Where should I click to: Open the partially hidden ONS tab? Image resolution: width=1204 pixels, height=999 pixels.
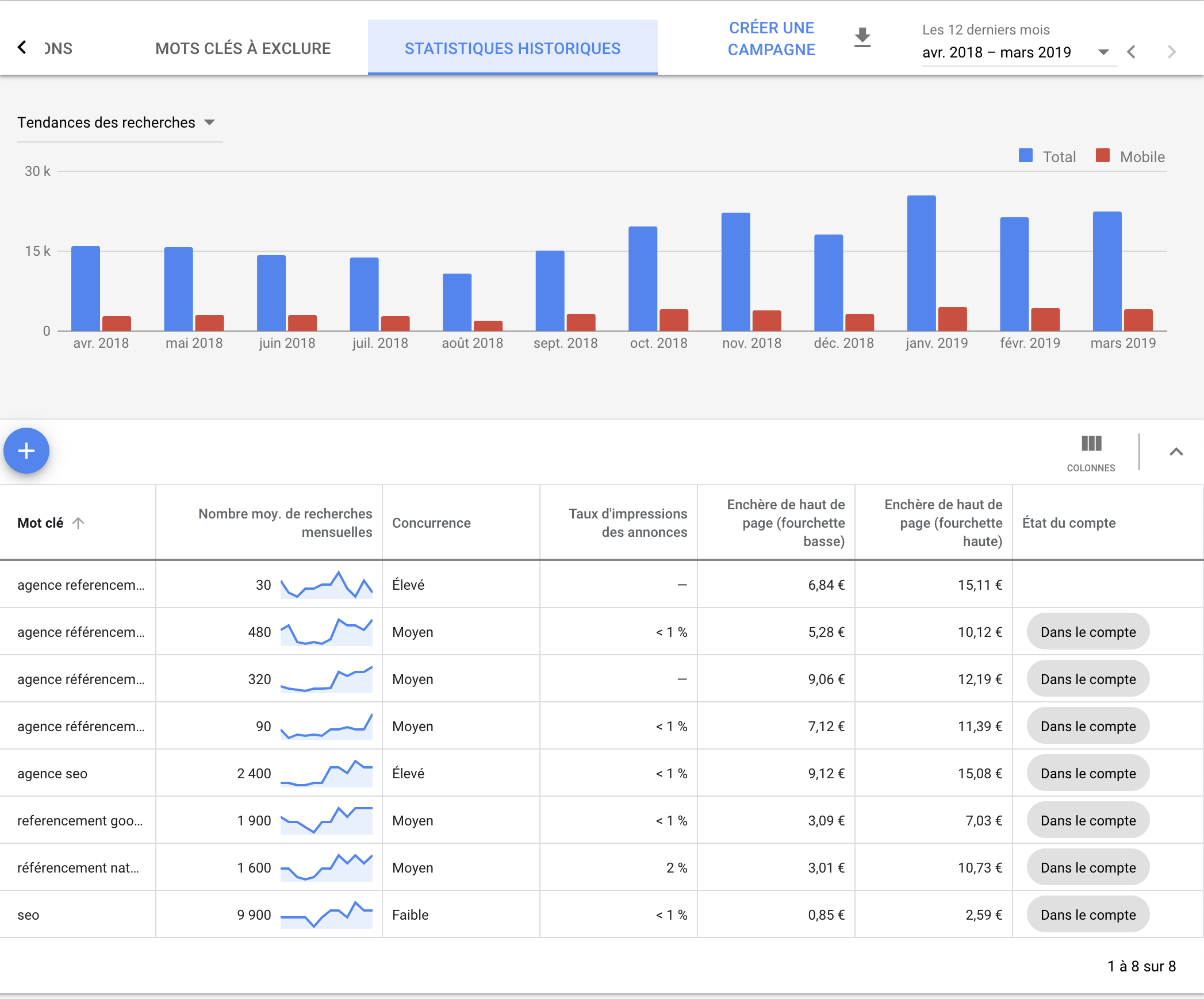[x=57, y=48]
